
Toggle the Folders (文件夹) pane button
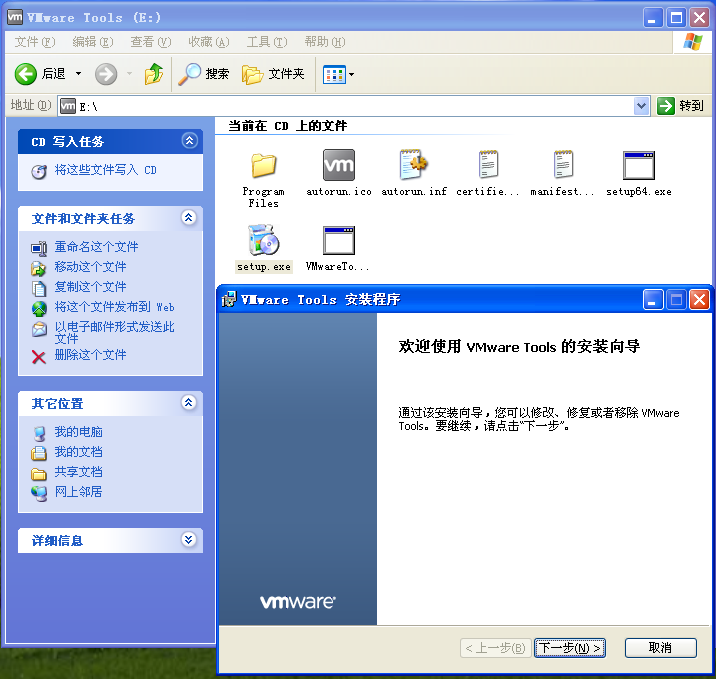point(273,74)
